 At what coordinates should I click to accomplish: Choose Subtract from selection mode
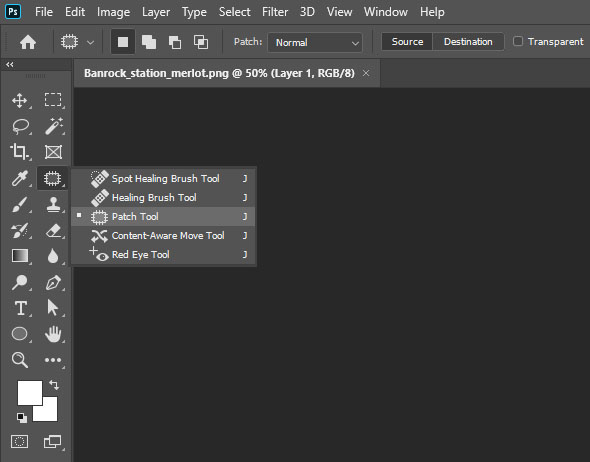coord(175,42)
